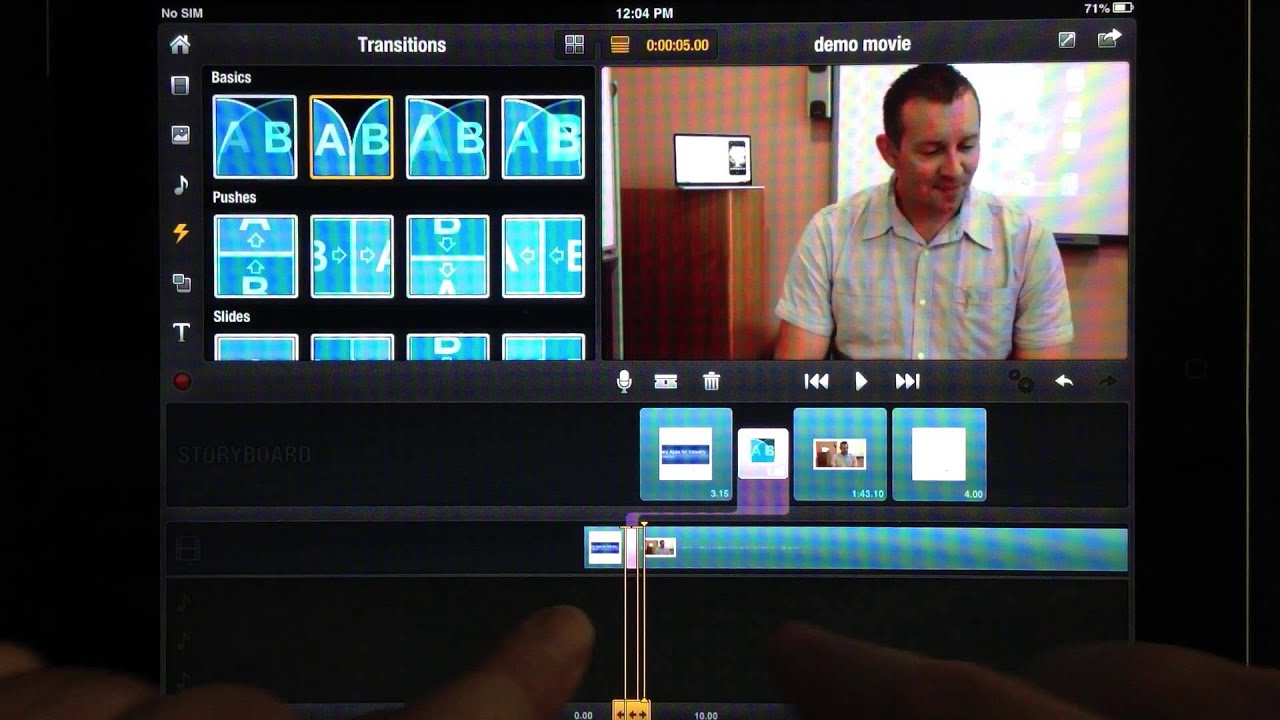This screenshot has height=720, width=1280.
Task: Click the Pushes category heading
Action: [234, 197]
